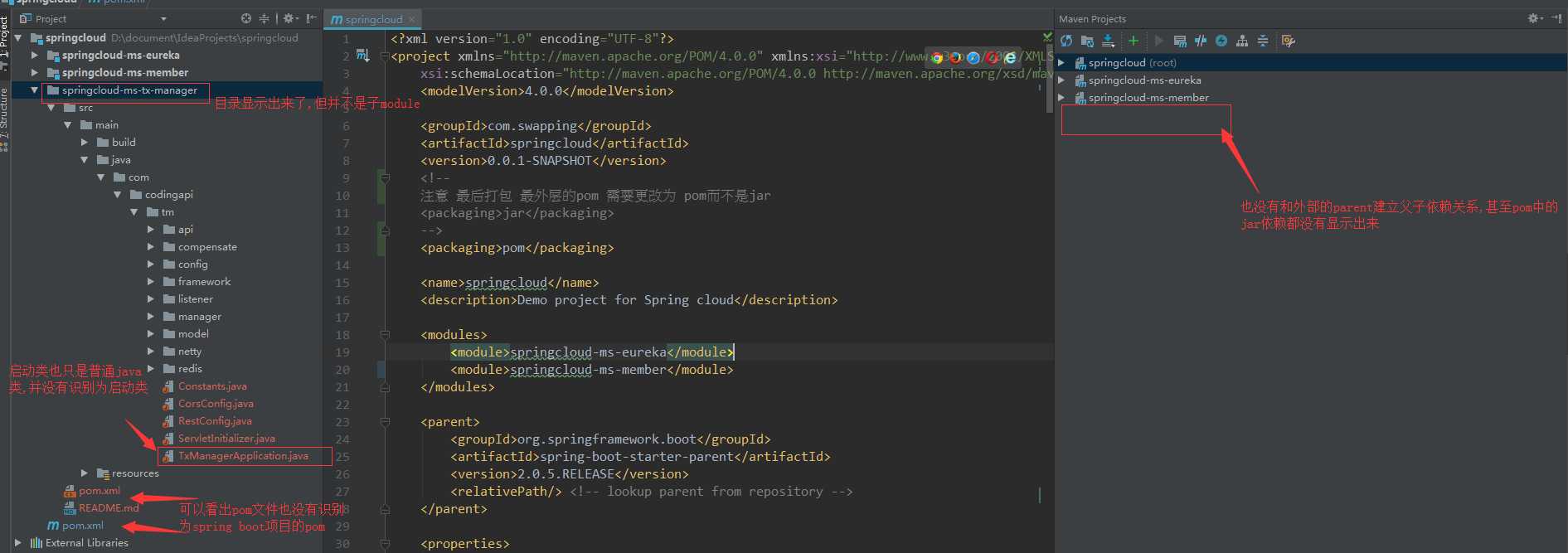This screenshot has height=553, width=1568.
Task: Open in Firefox browser icon
Action: point(955,57)
